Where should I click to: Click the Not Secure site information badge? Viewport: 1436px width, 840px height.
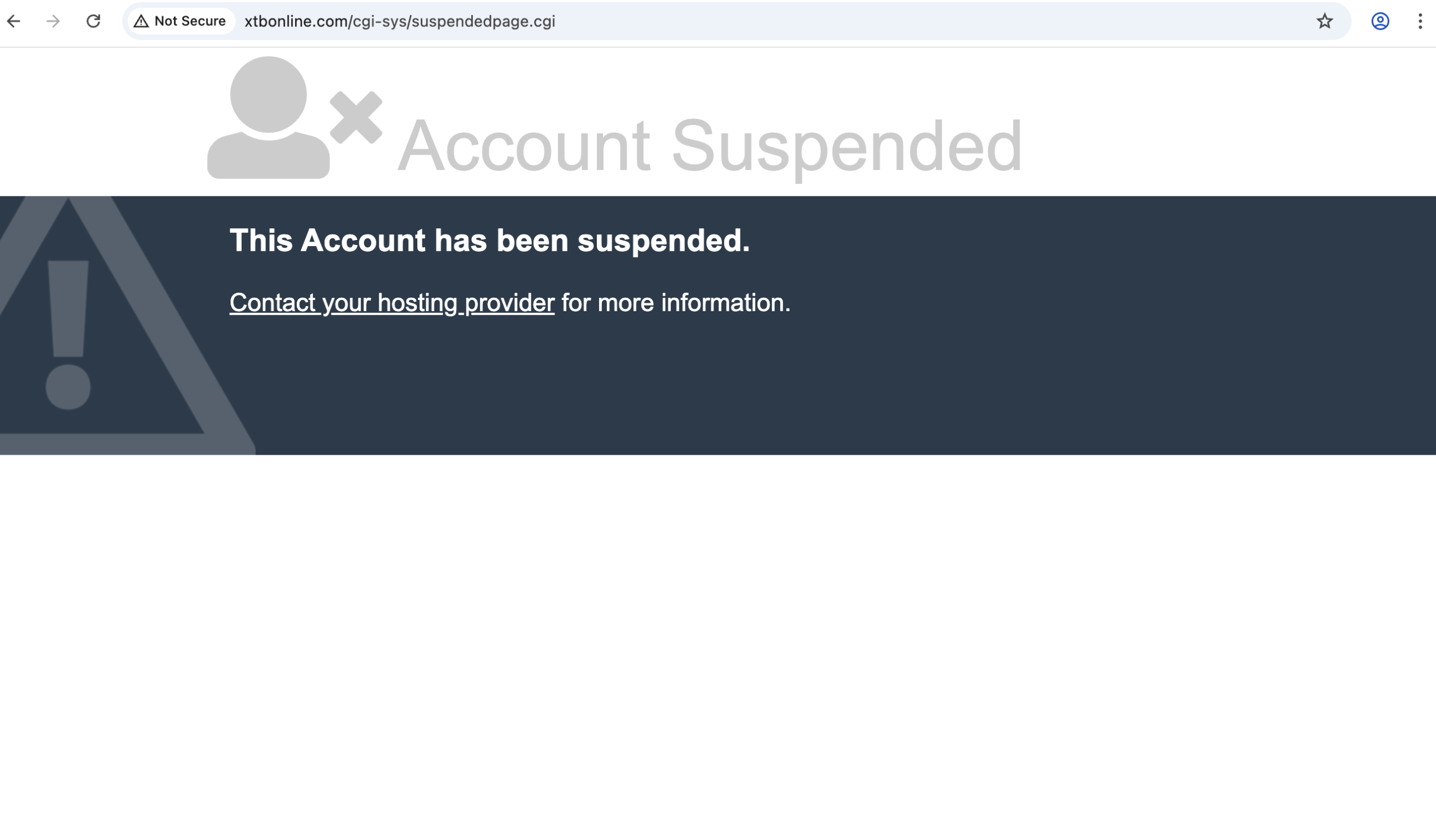pyautogui.click(x=179, y=21)
